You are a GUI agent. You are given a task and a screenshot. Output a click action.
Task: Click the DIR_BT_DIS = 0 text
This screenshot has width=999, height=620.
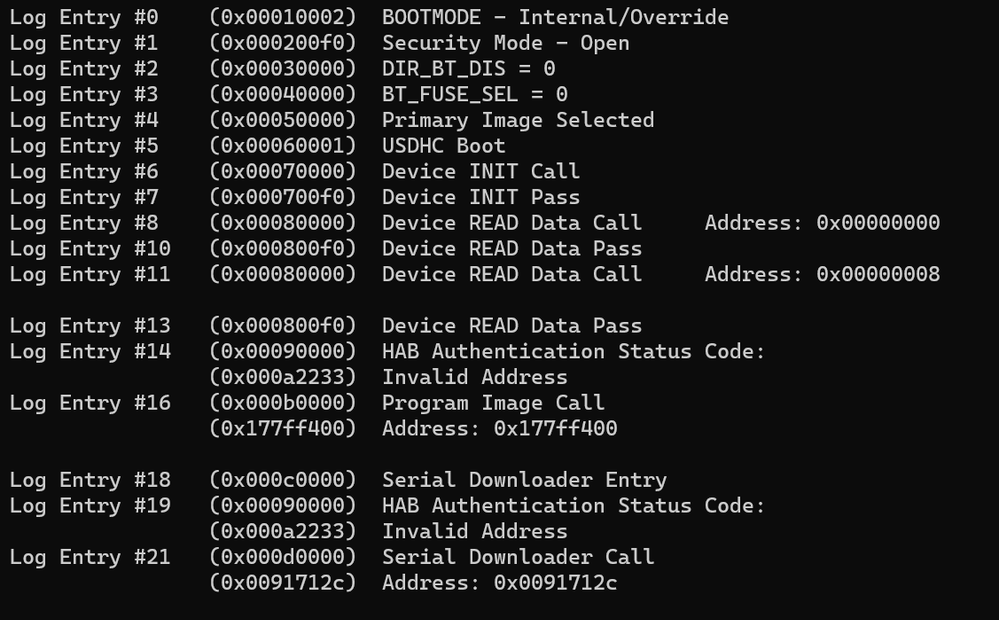tap(468, 69)
